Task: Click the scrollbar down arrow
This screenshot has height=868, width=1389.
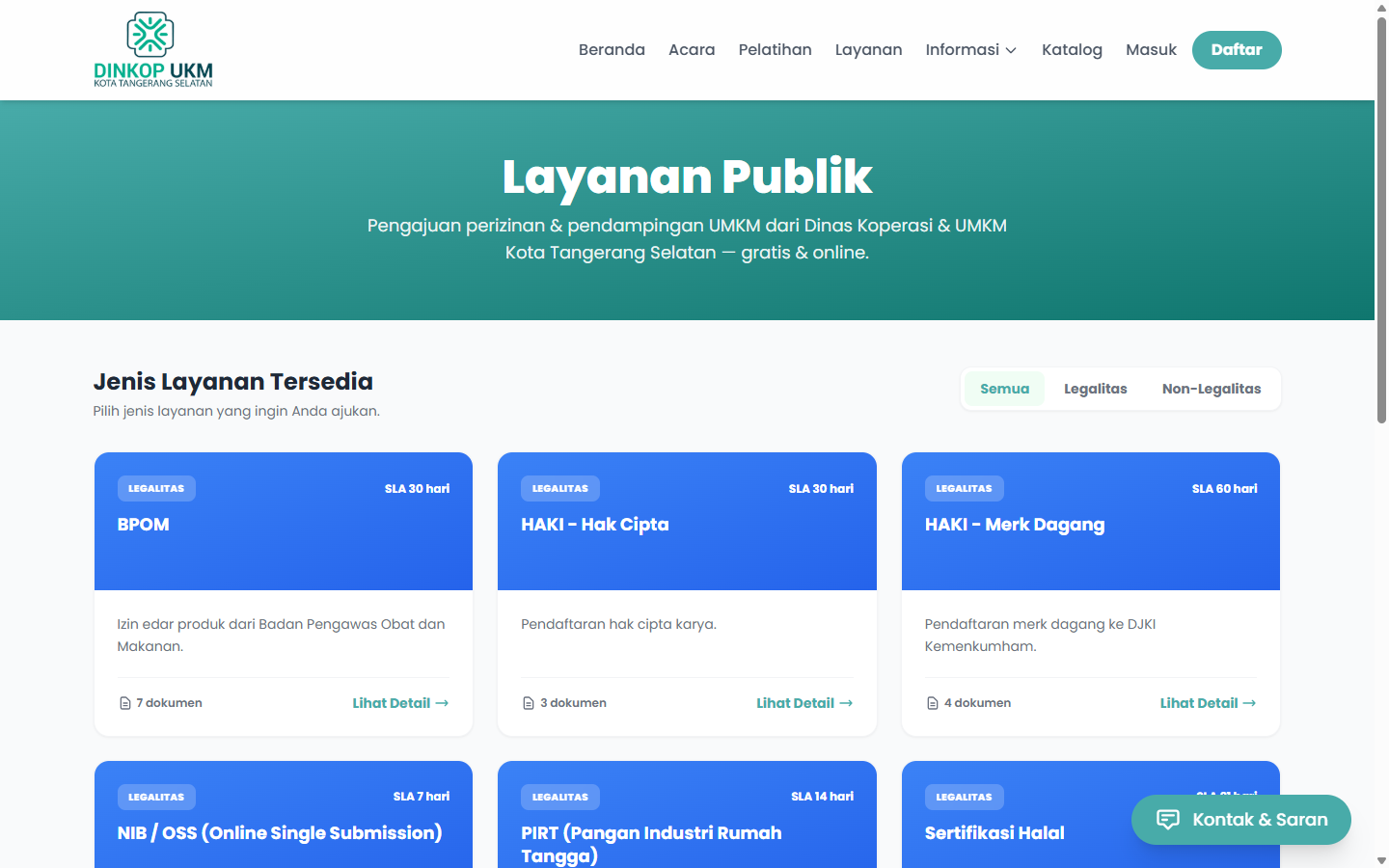Action: pos(1381,860)
